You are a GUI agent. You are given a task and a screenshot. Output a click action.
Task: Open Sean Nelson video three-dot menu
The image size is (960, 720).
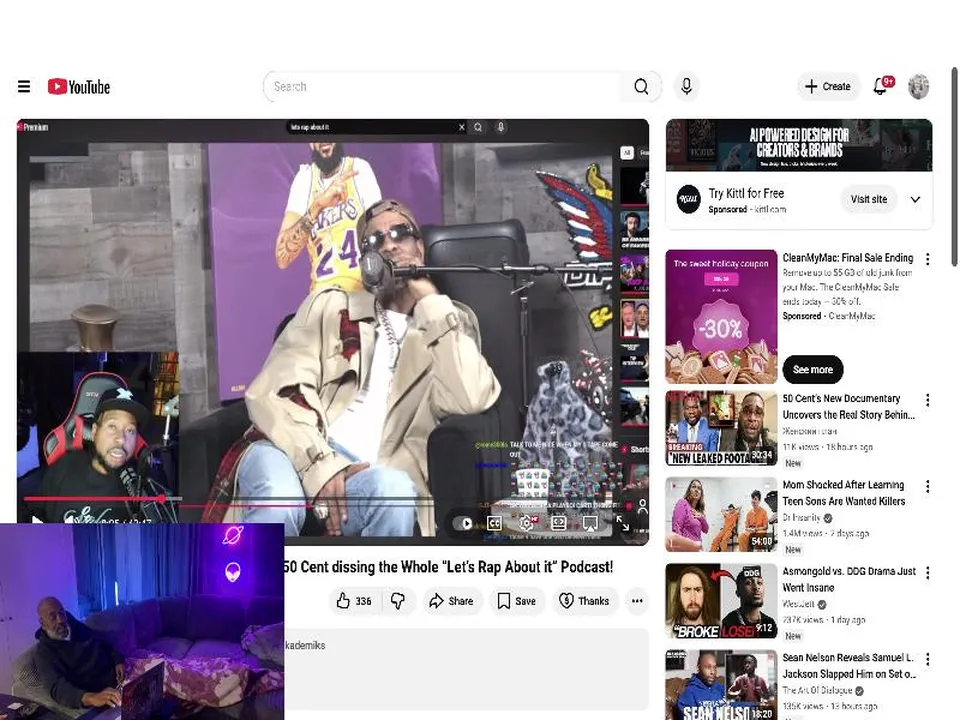pyautogui.click(x=928, y=659)
